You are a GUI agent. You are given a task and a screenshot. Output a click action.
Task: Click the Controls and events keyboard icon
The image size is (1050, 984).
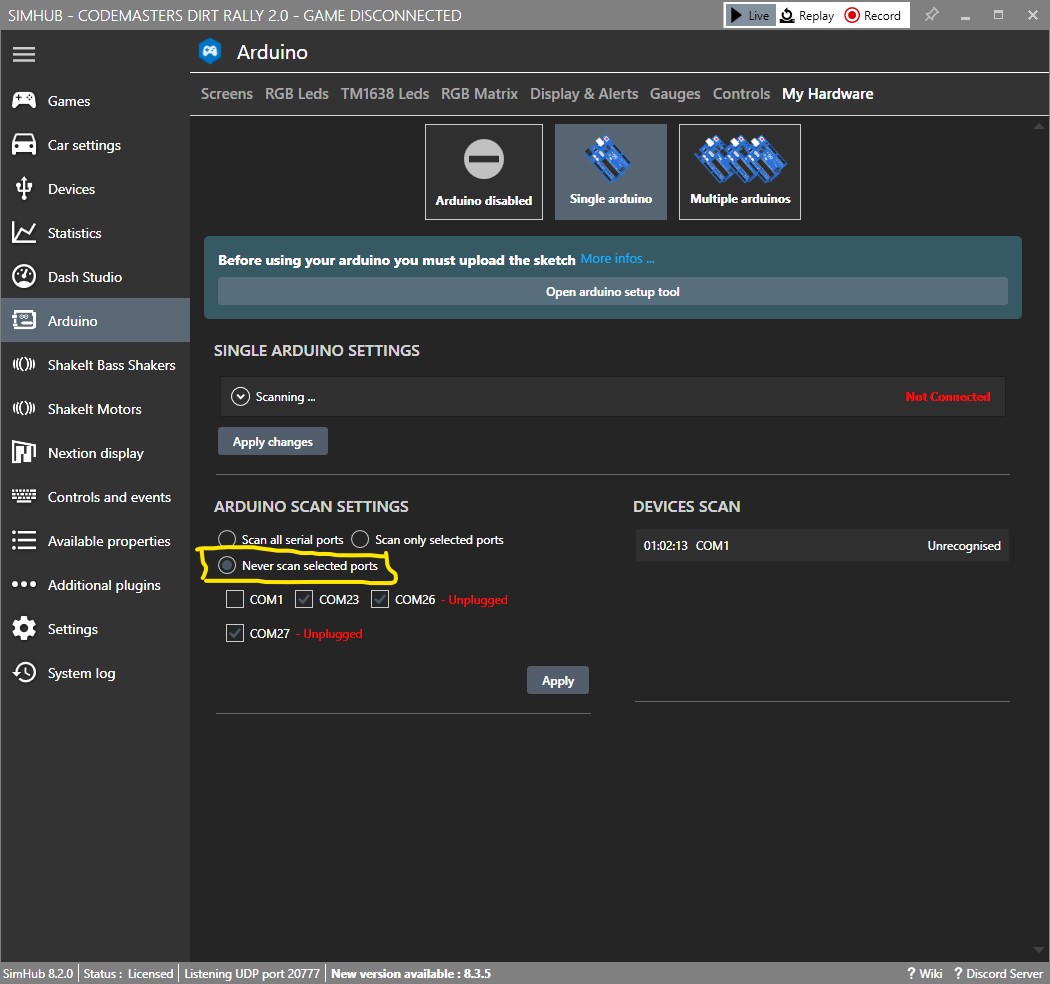point(24,496)
